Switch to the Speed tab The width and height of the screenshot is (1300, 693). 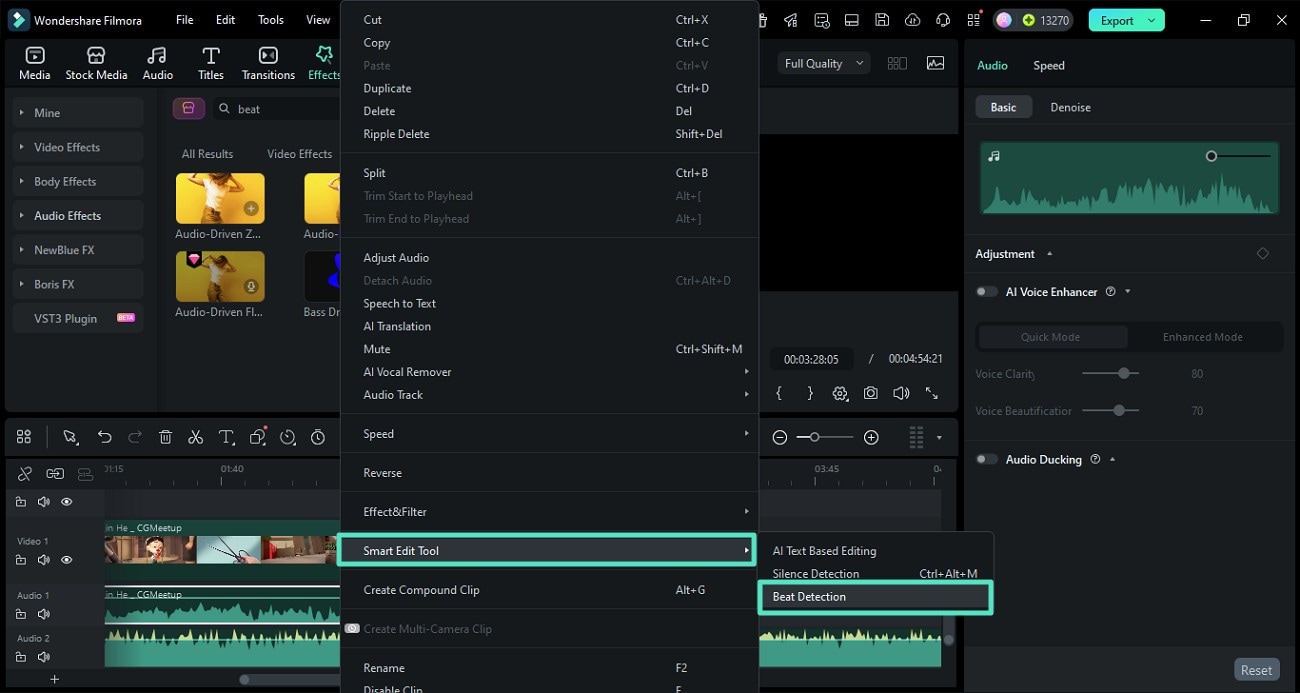click(x=1048, y=65)
